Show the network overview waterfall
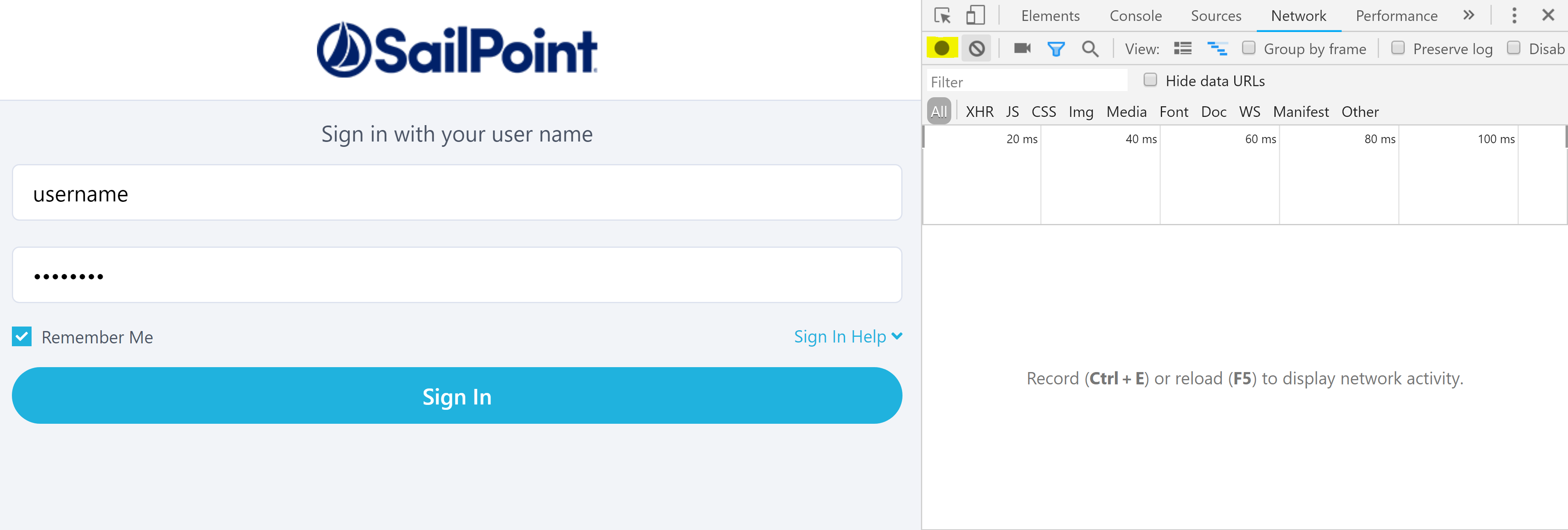Screen dimensions: 1568x530 point(1218,49)
